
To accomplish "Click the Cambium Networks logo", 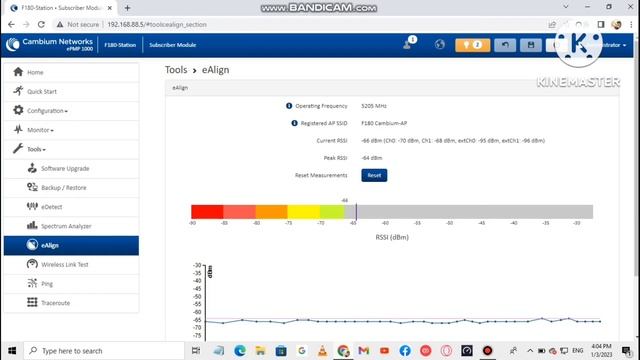I will tap(50, 44).
